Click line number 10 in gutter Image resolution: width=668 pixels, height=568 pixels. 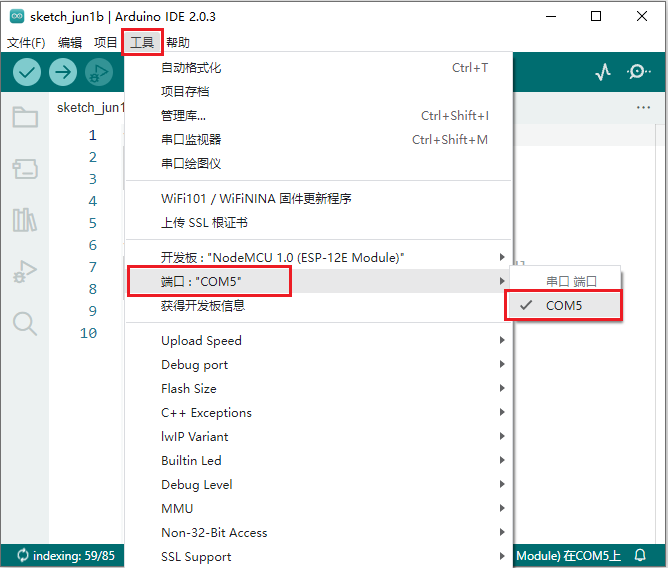(x=89, y=333)
